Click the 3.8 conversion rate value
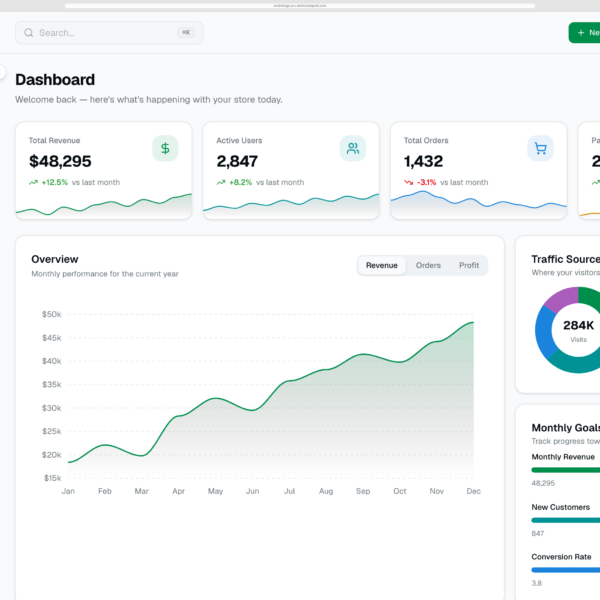 coord(536,583)
